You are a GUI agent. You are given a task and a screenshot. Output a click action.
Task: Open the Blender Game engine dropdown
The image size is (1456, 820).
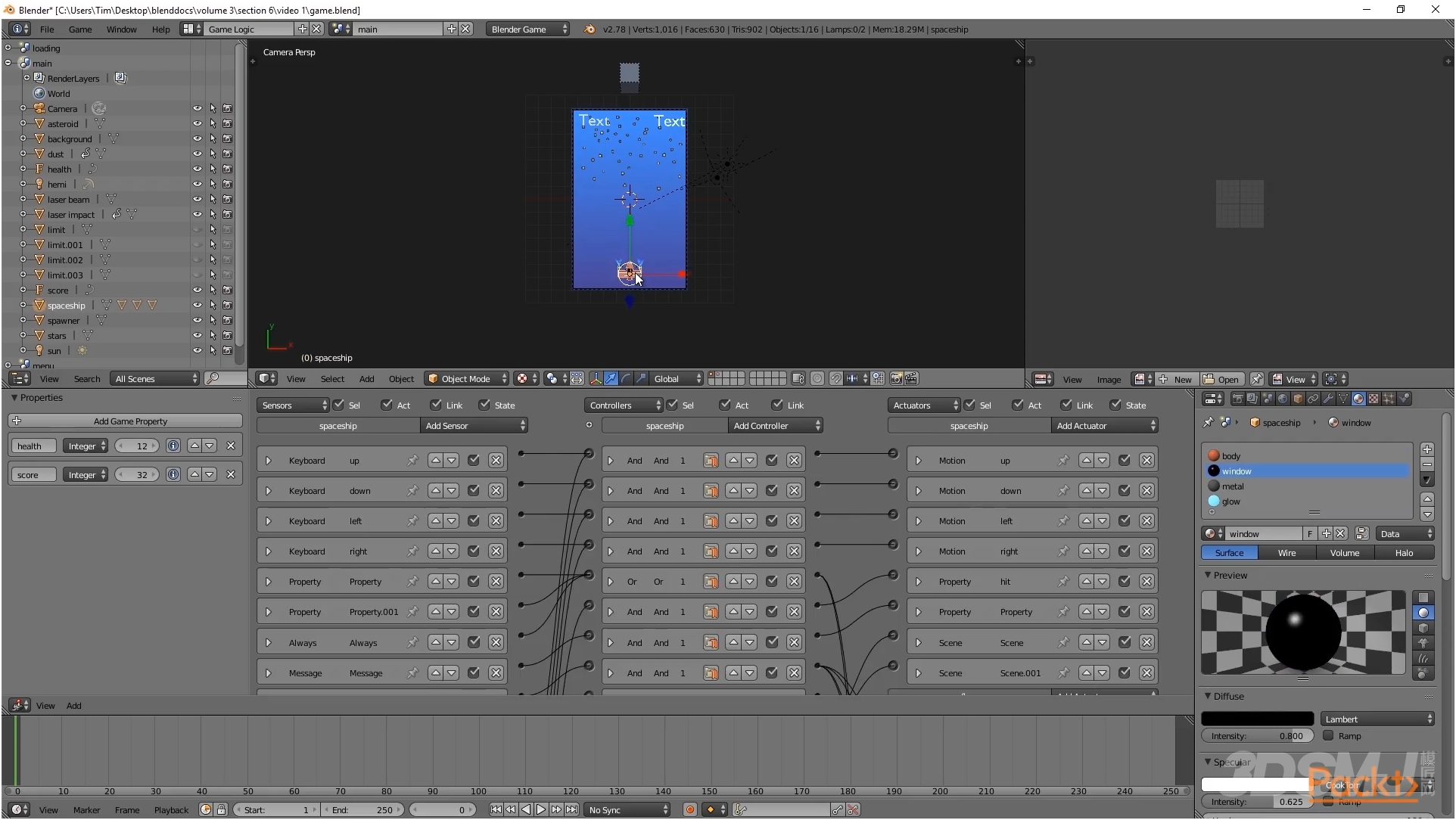527,29
